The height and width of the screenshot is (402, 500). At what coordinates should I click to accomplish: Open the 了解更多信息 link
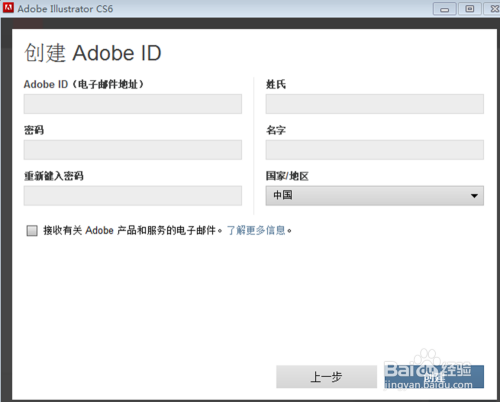click(256, 230)
